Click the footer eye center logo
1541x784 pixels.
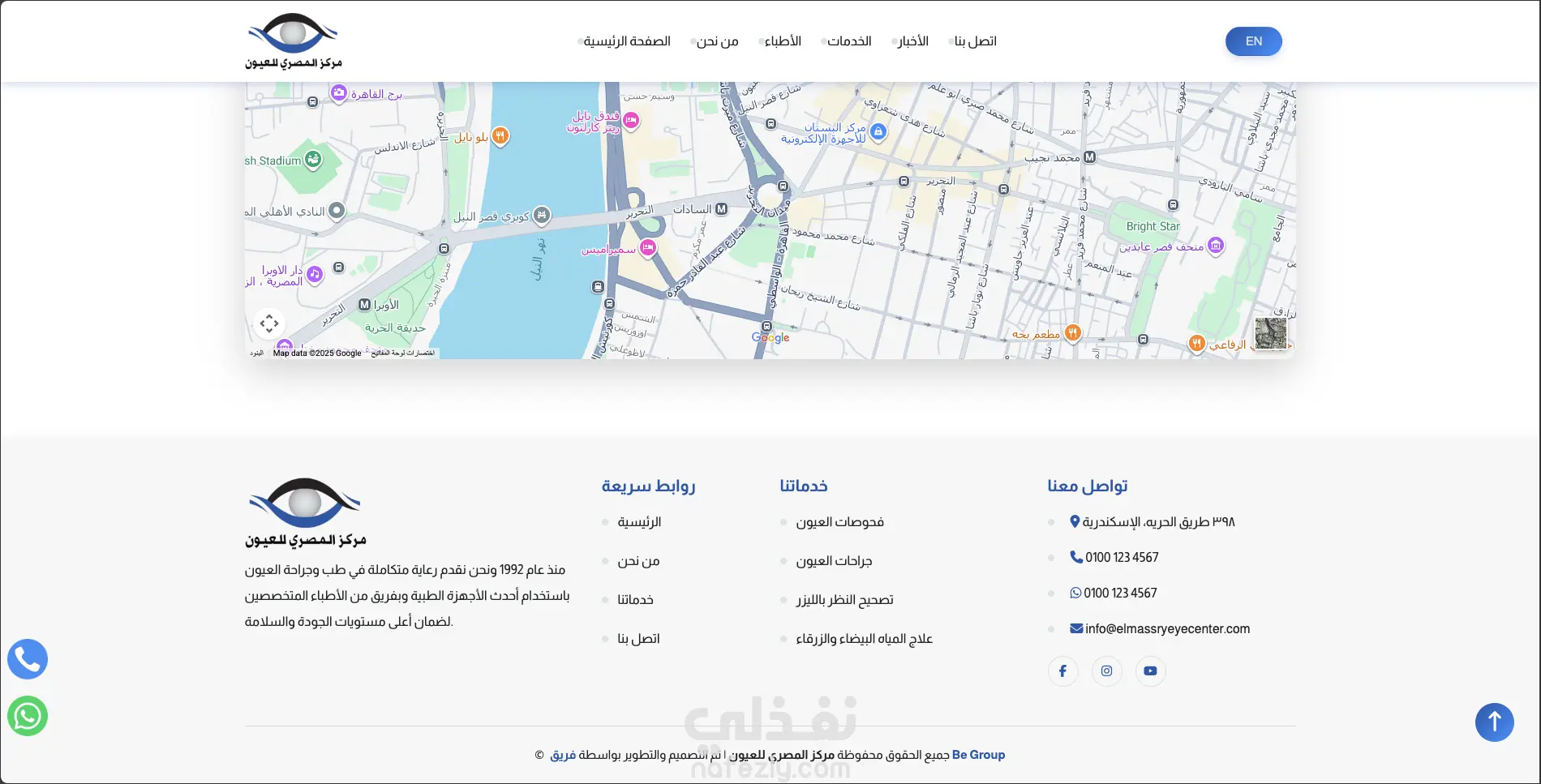tap(306, 512)
